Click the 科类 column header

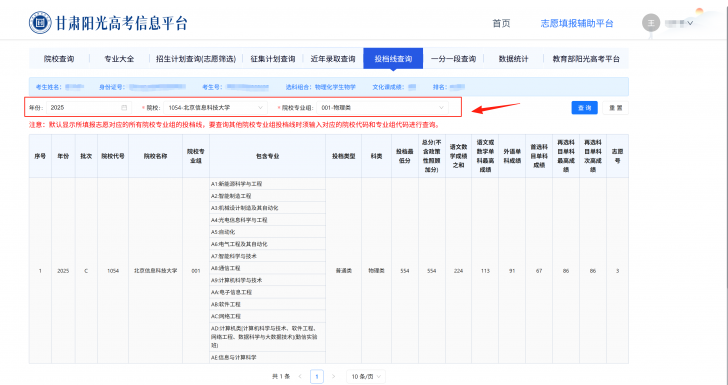pos(377,156)
